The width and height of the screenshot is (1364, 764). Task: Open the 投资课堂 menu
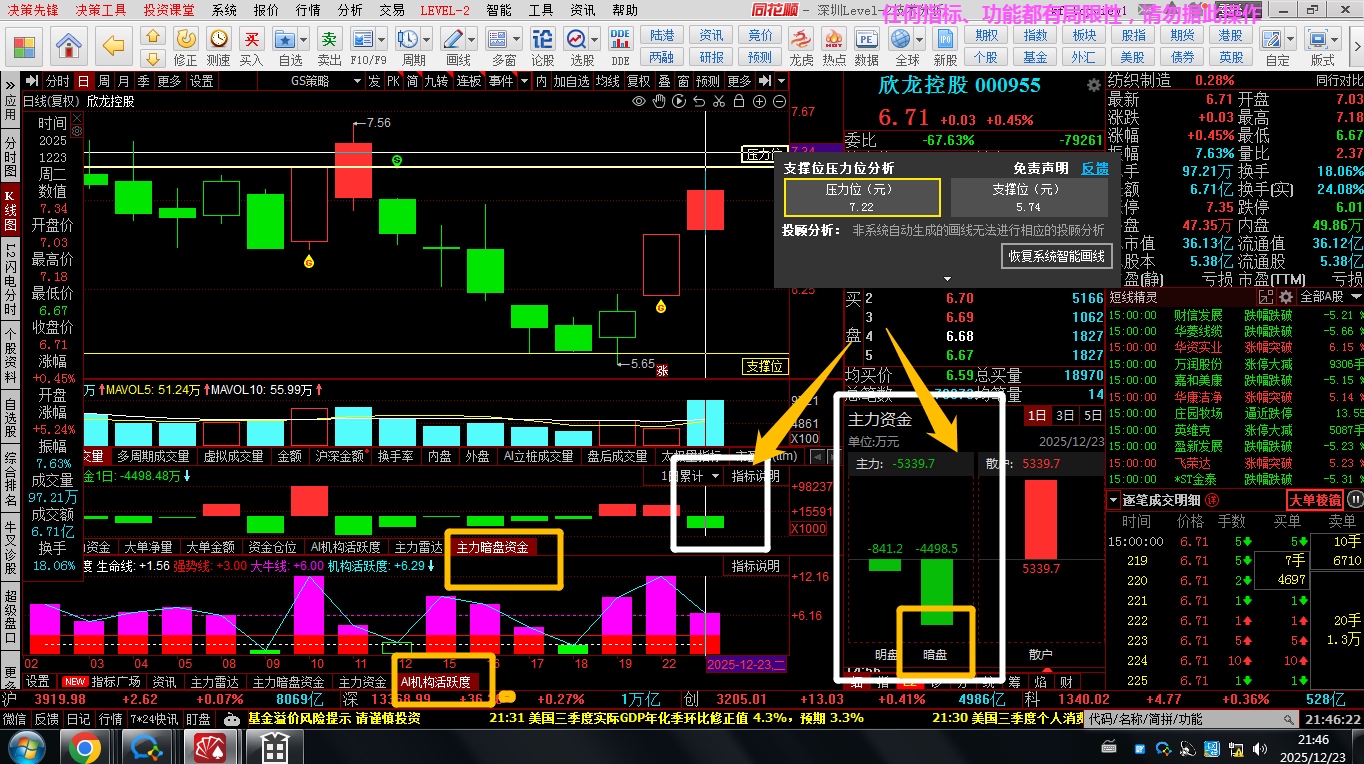168,10
